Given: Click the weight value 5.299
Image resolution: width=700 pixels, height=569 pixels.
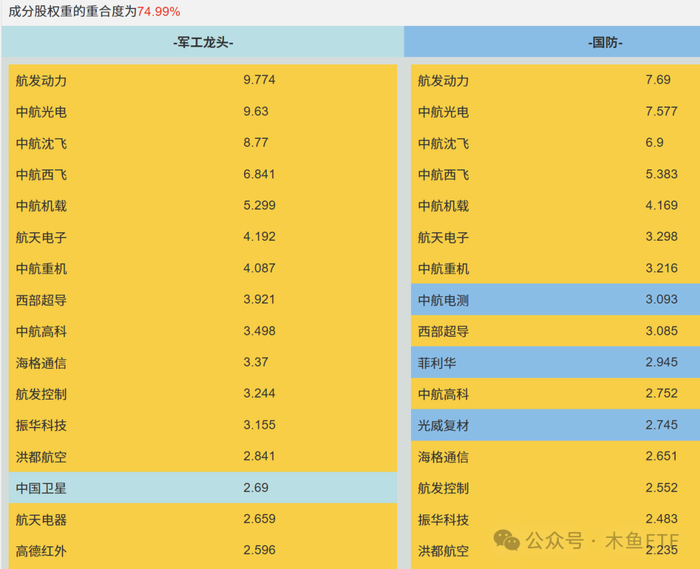Looking at the screenshot, I should pyautogui.click(x=259, y=205).
